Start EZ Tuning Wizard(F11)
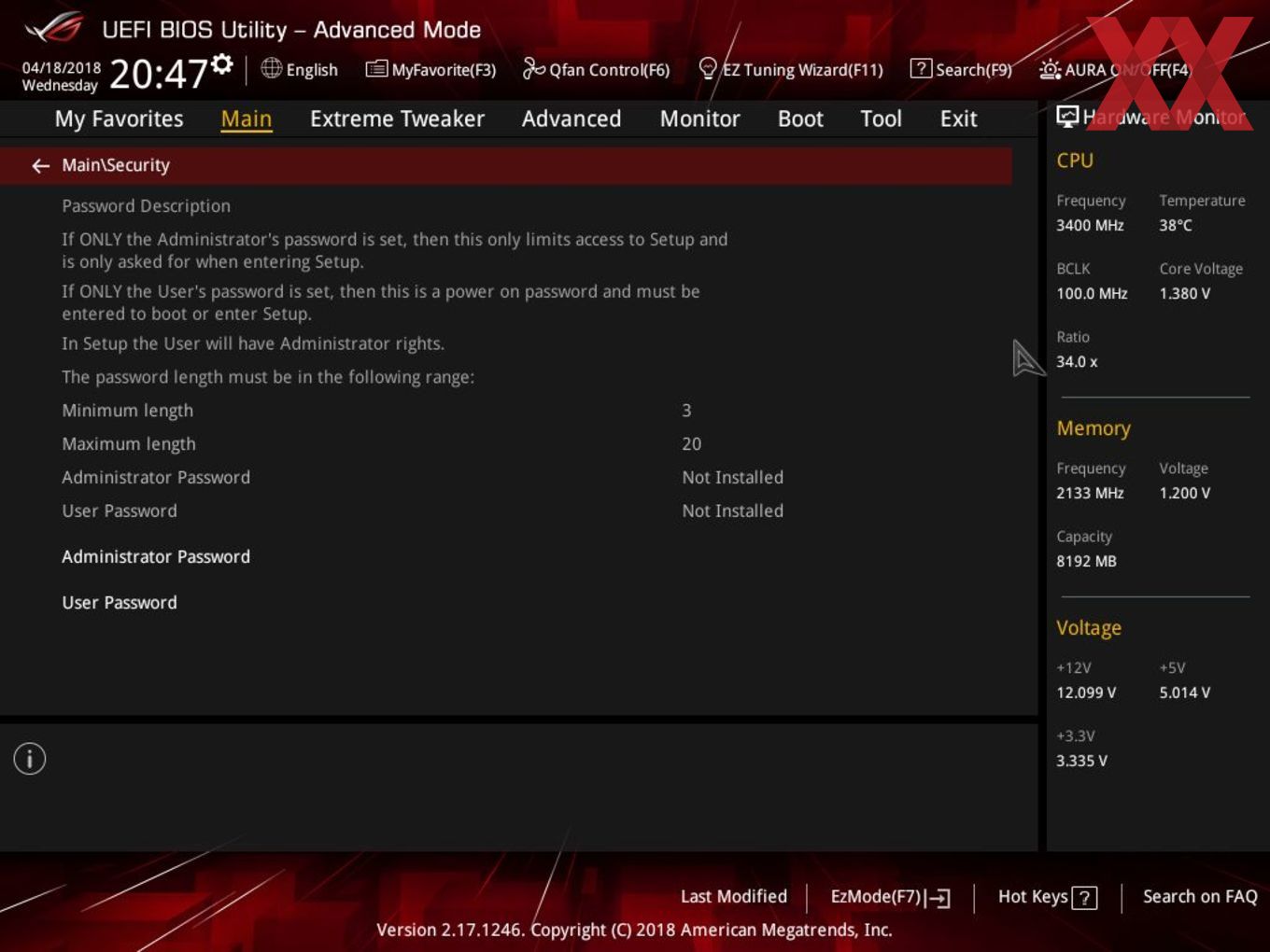This screenshot has height=952, width=1270. (802, 70)
